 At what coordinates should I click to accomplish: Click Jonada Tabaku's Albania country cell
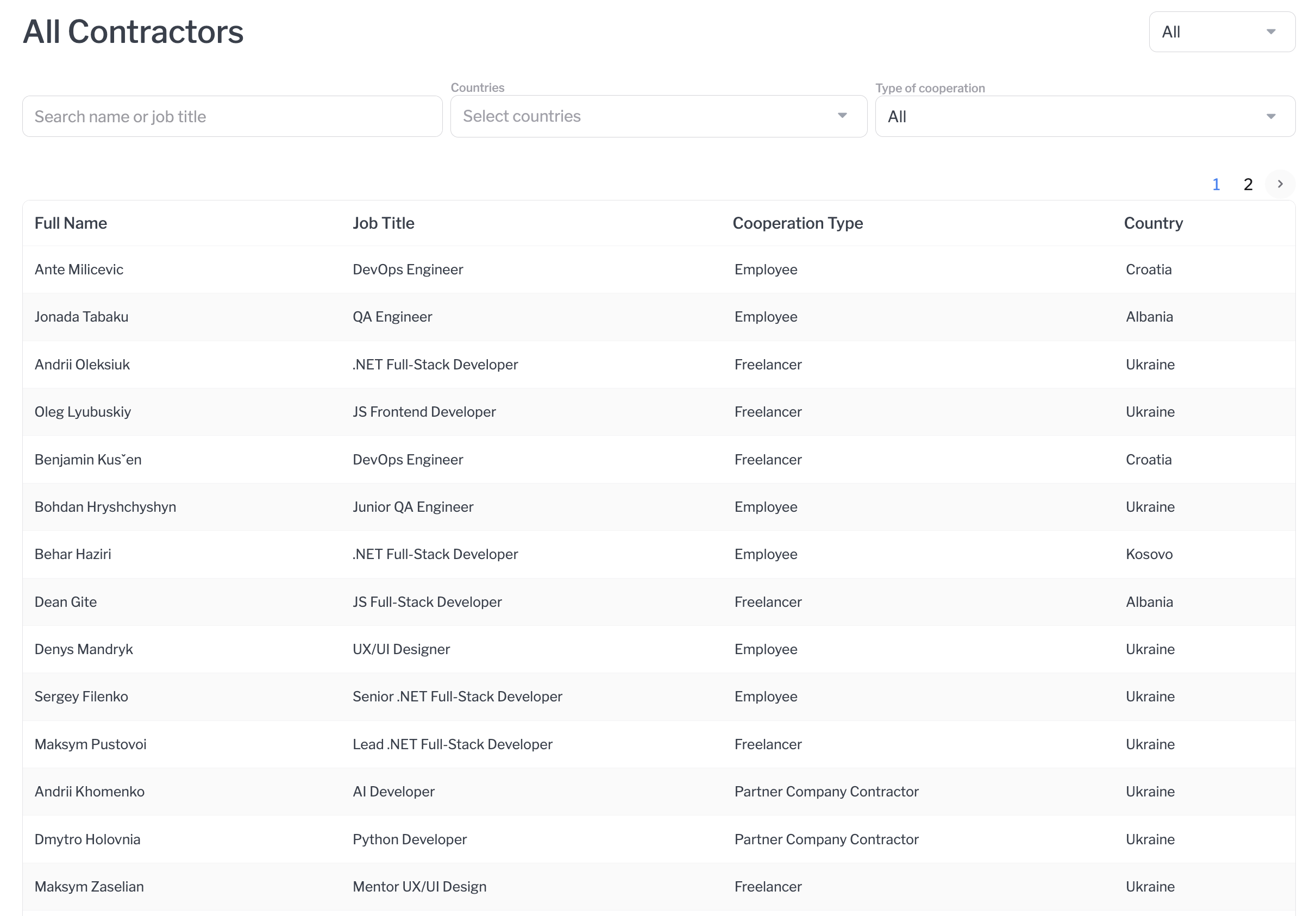point(1149,317)
